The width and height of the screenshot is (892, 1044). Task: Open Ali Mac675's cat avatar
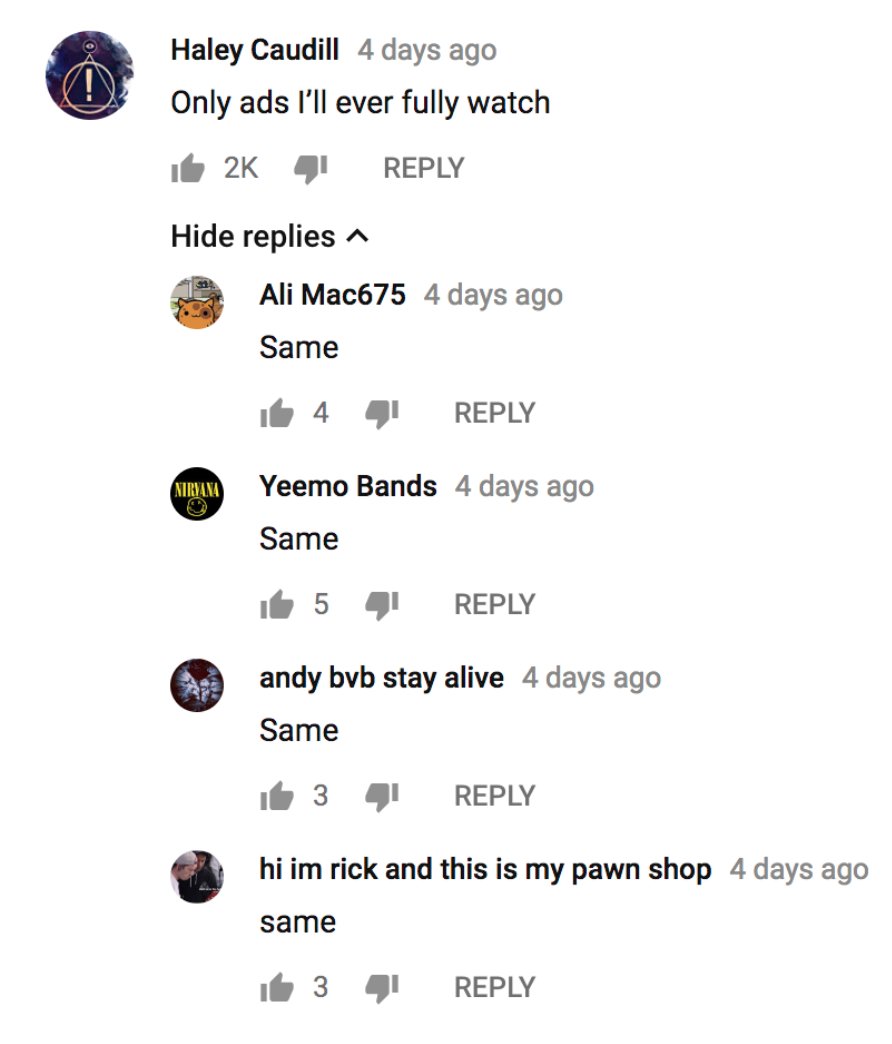(197, 302)
